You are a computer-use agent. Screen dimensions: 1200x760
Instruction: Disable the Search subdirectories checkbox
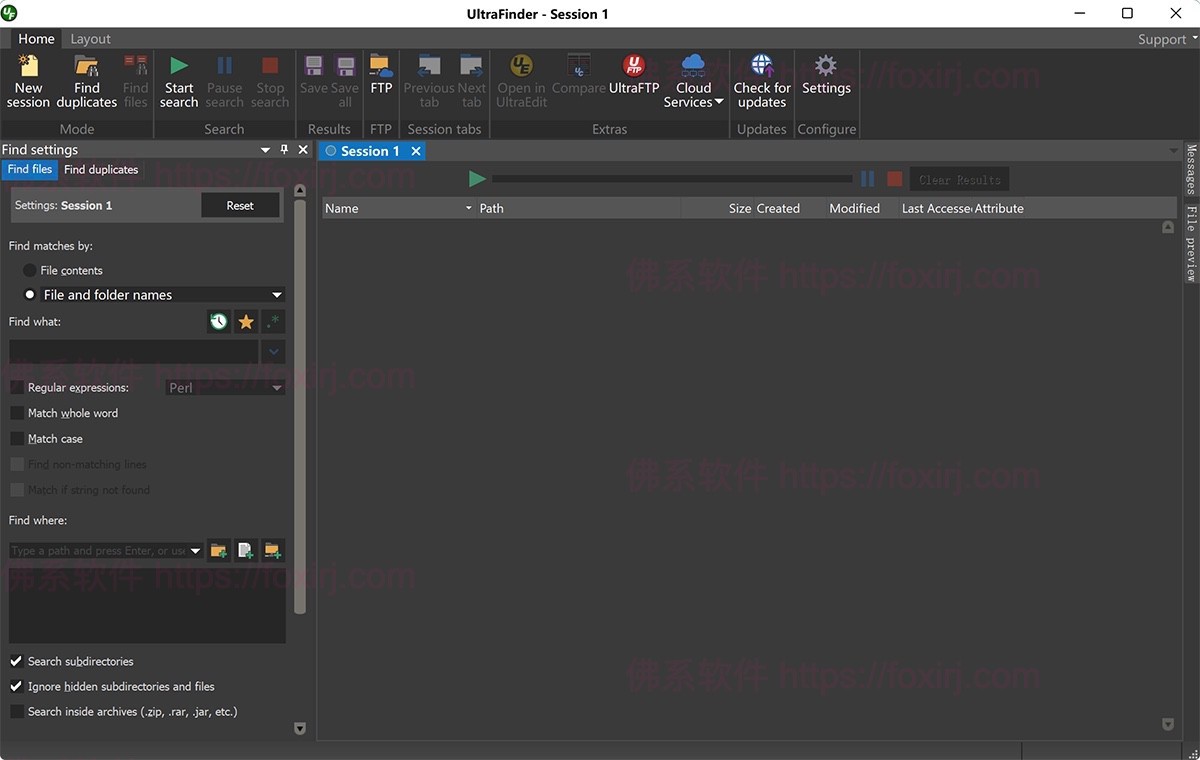[x=15, y=661]
